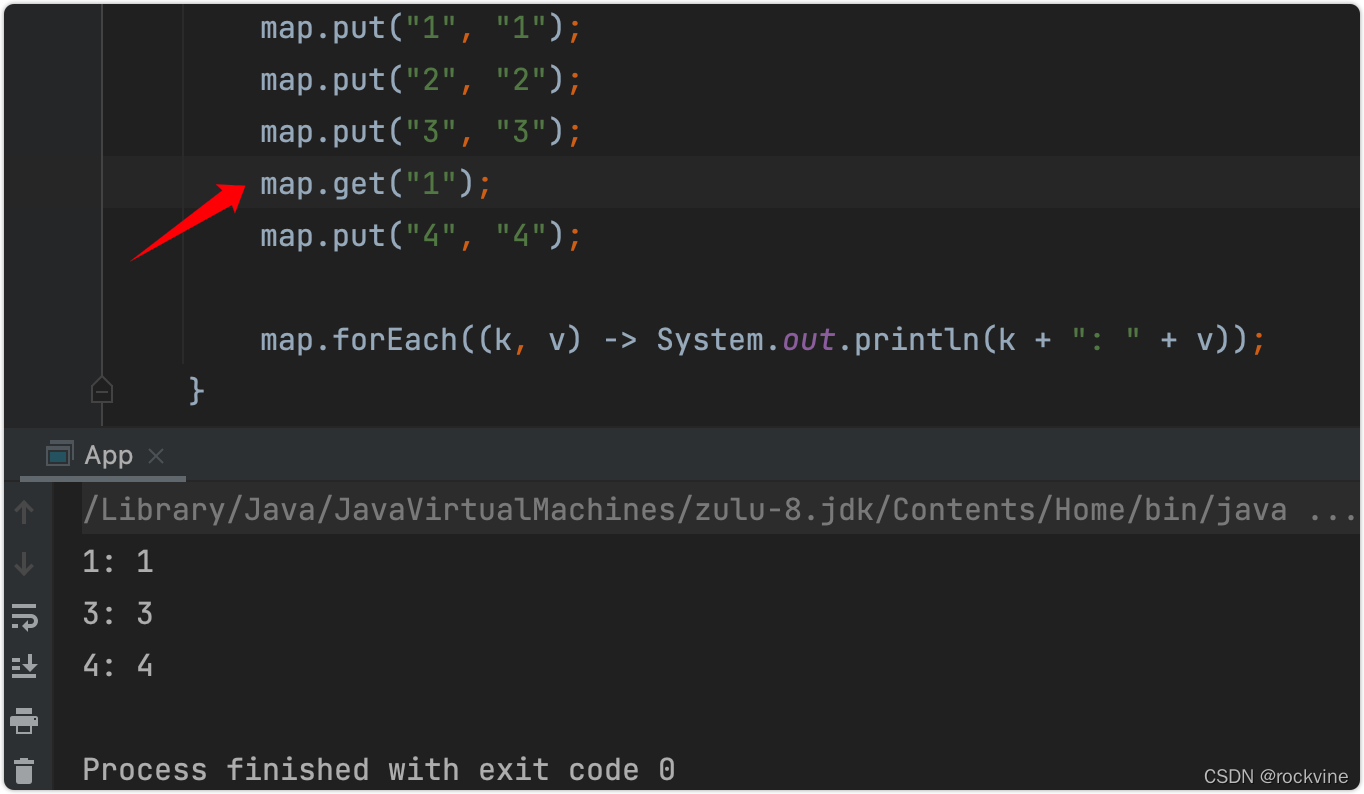Click the Clear All trash icon

click(25, 771)
